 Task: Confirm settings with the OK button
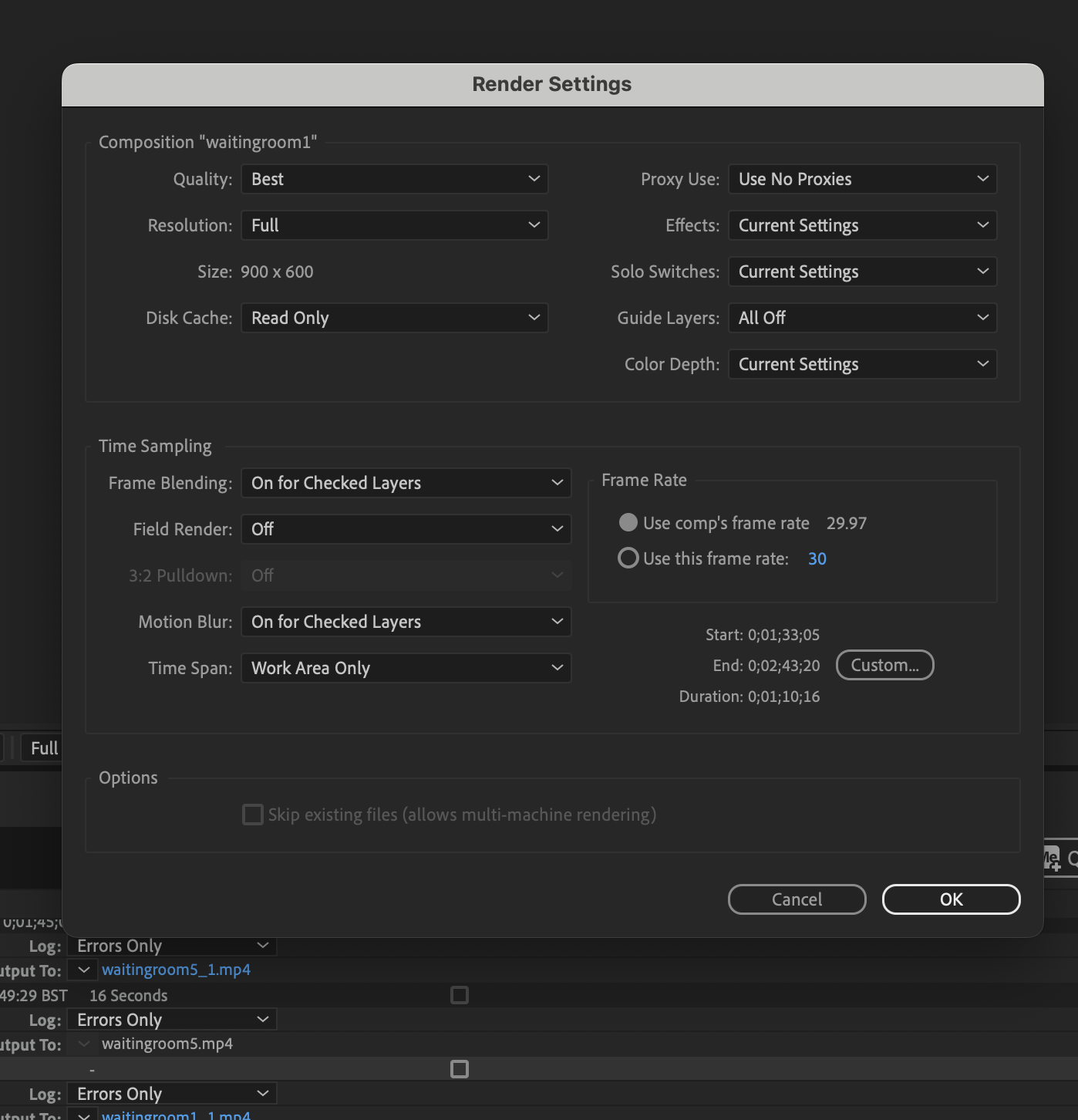click(951, 899)
